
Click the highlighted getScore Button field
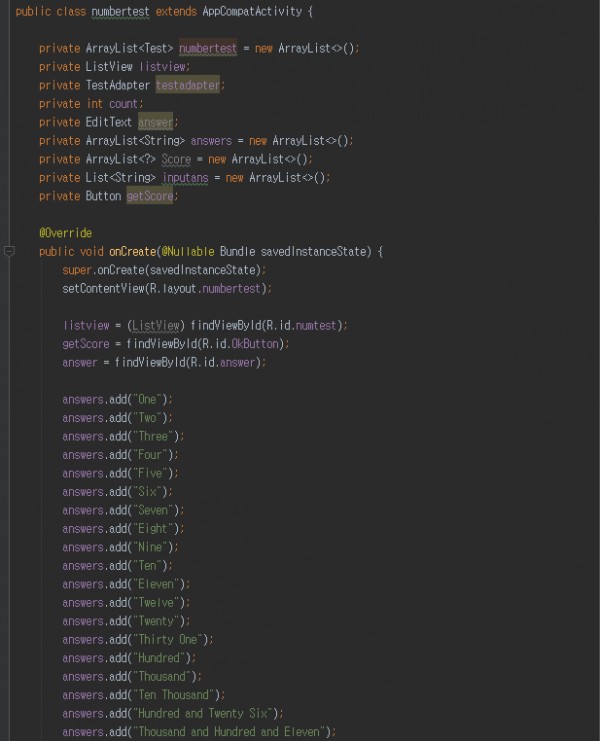[150, 196]
